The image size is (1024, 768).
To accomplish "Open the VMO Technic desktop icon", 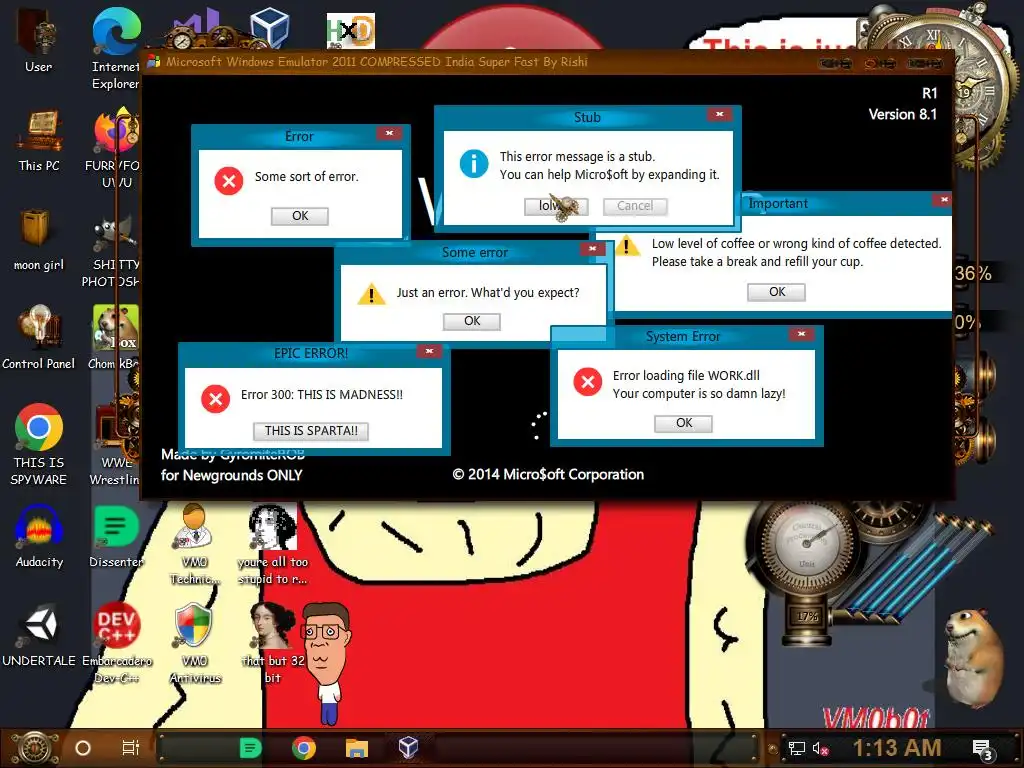I will click(195, 544).
